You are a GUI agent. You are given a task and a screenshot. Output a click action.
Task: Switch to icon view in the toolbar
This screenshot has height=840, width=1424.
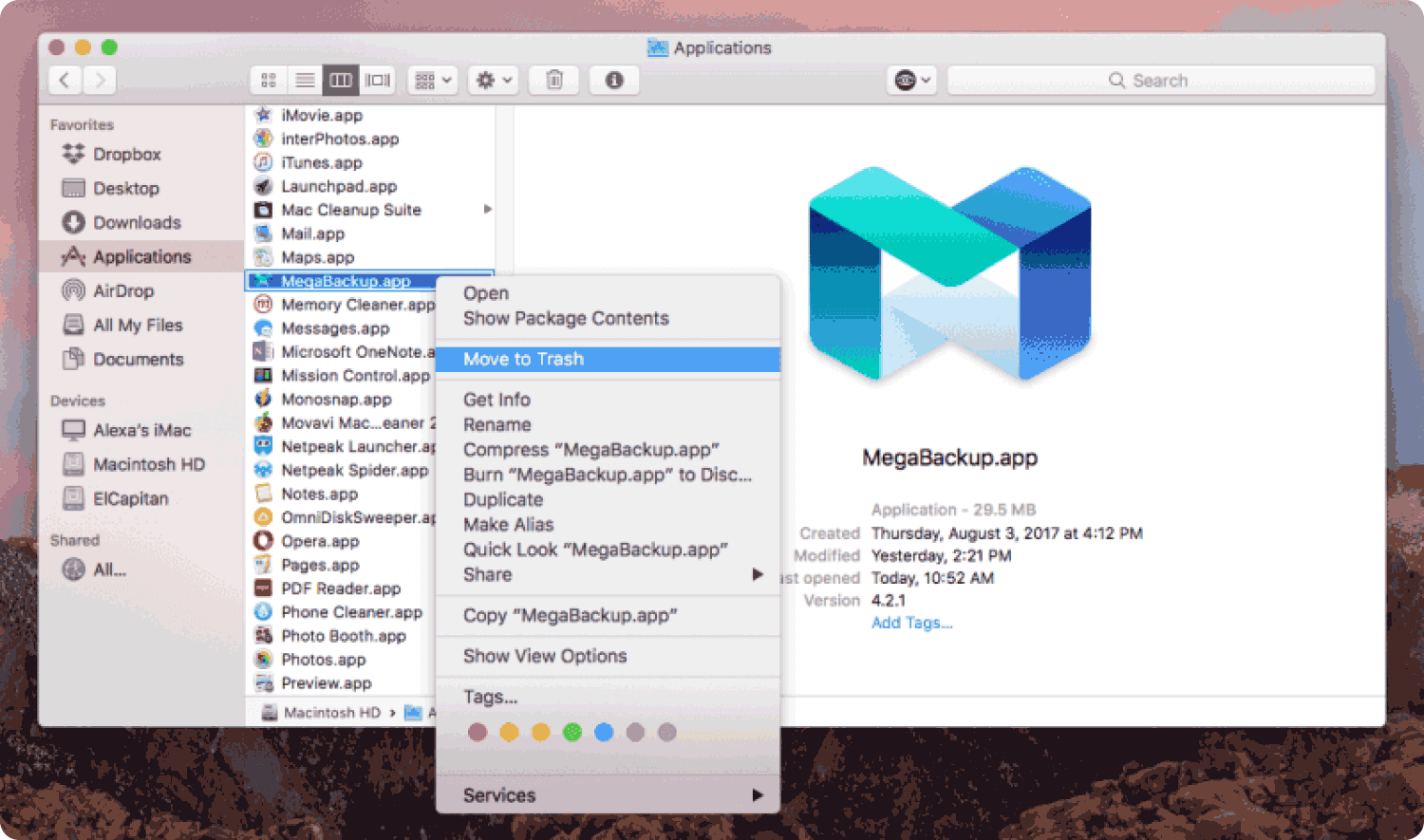269,81
